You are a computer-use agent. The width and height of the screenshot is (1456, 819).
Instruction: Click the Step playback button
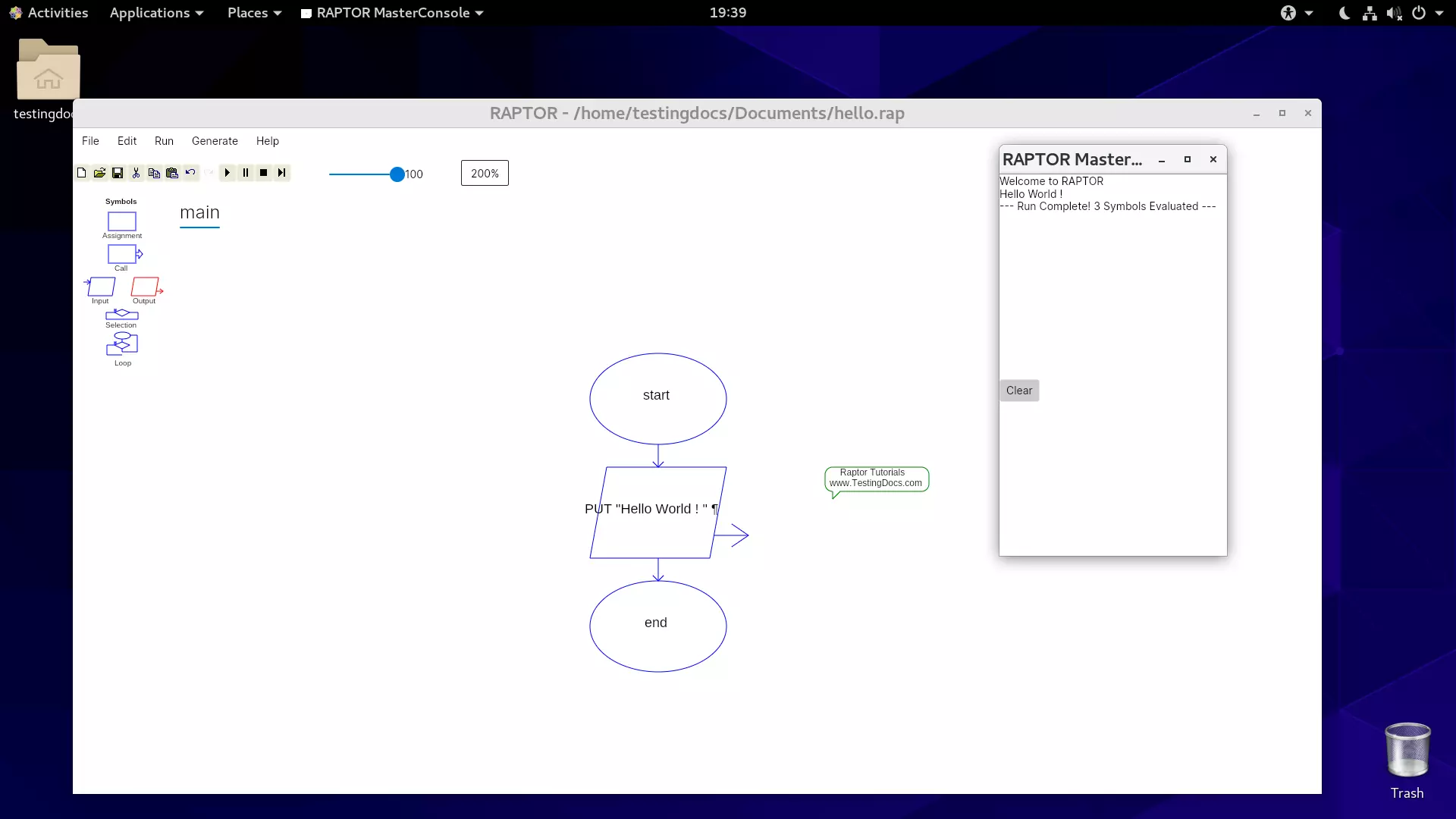[x=281, y=172]
